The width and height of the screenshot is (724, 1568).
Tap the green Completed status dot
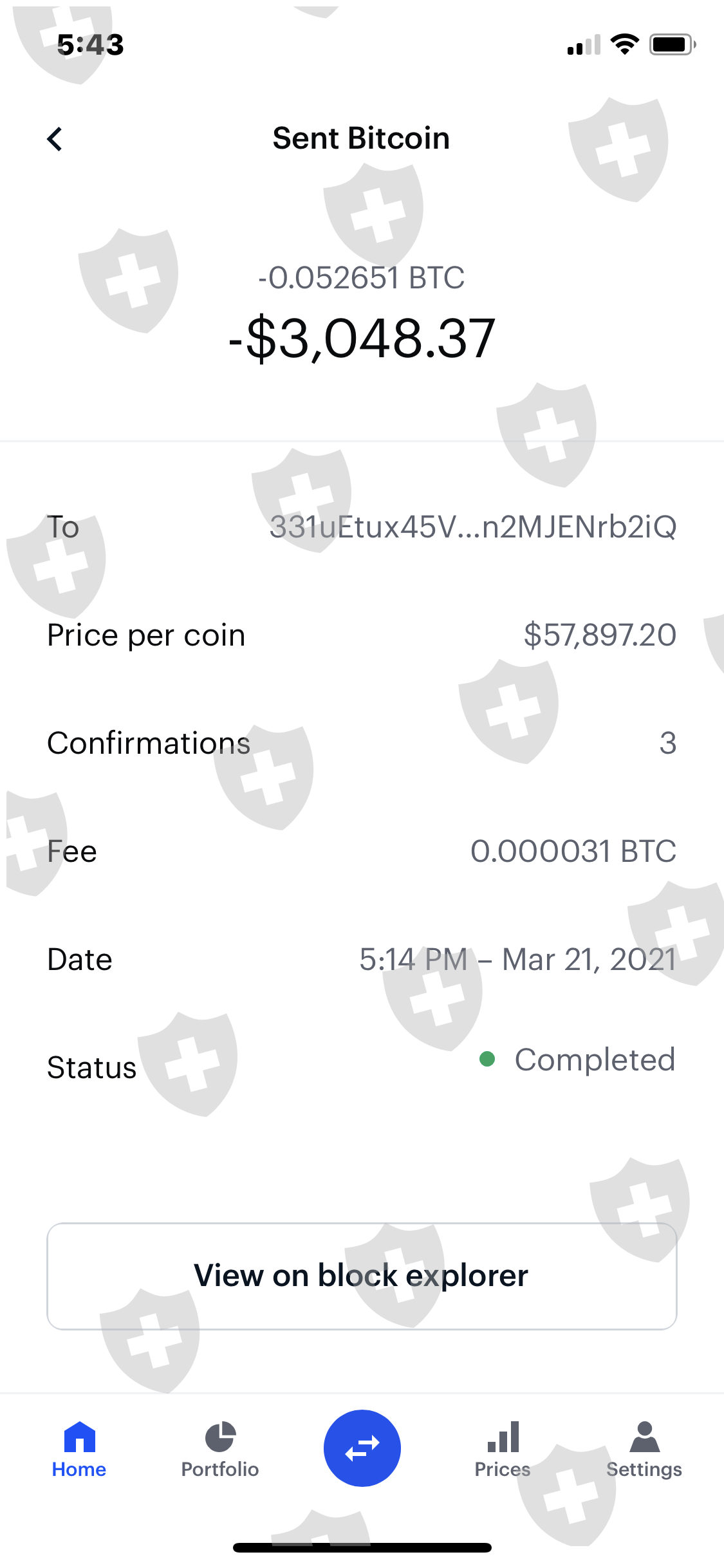click(x=487, y=1059)
